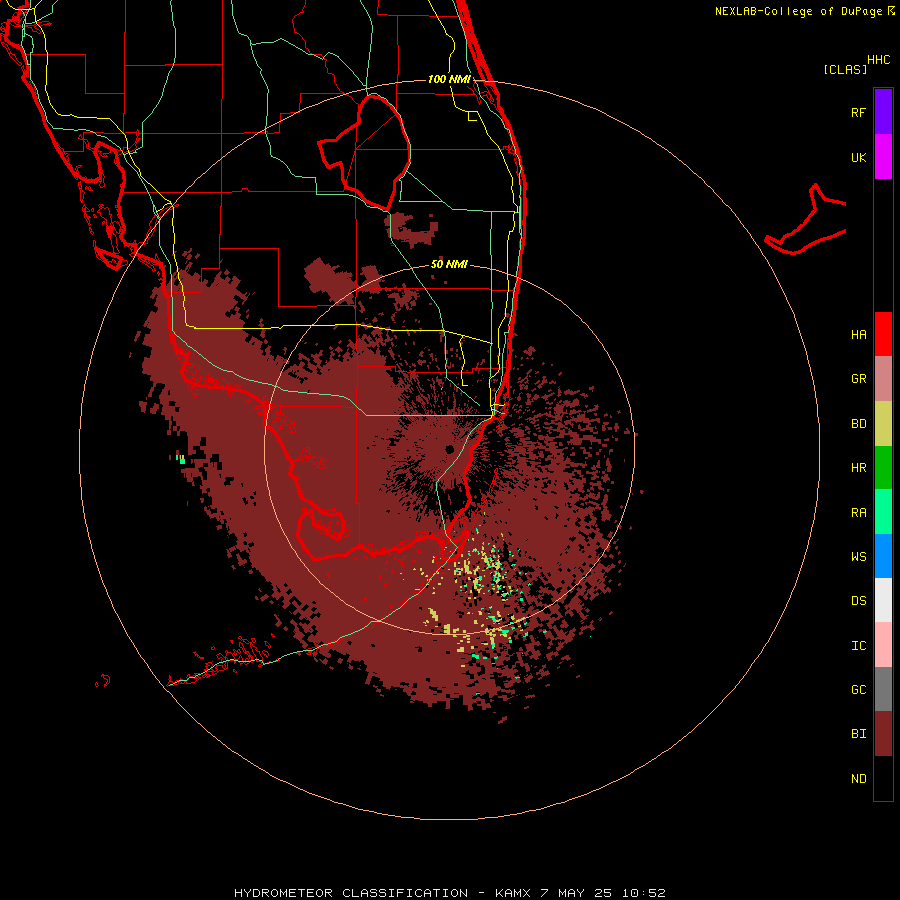Click the GC gray legend swatch
Image resolution: width=900 pixels, height=900 pixels.
click(883, 689)
